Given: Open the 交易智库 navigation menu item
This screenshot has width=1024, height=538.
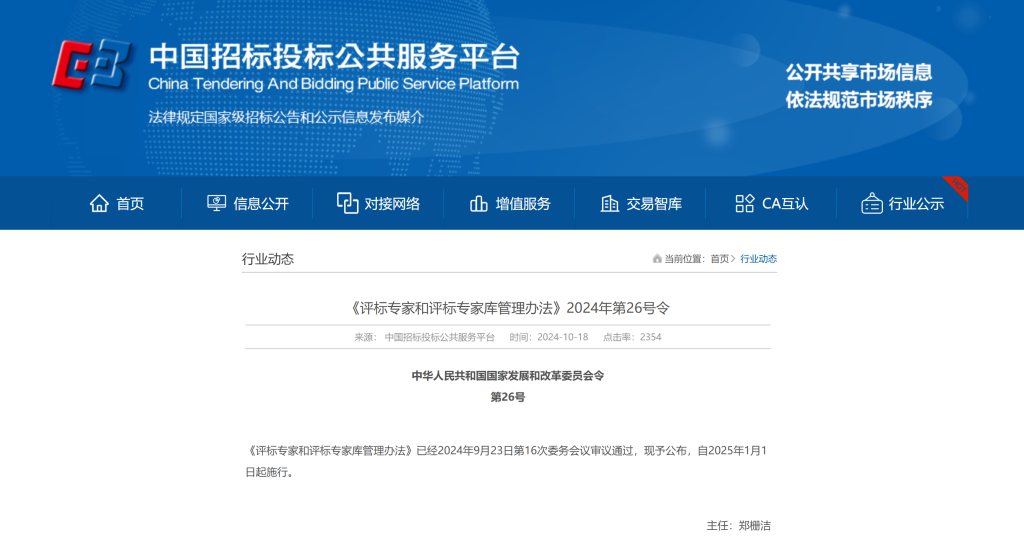Looking at the screenshot, I should tap(641, 204).
